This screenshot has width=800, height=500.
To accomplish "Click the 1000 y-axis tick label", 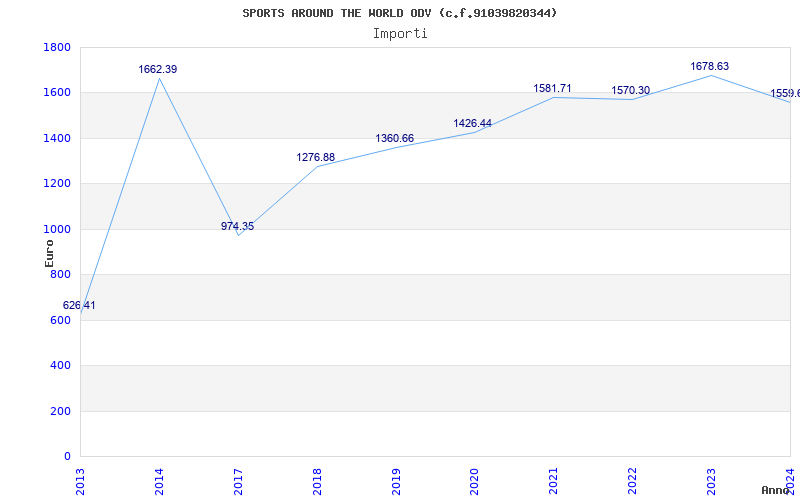I will tap(57, 229).
